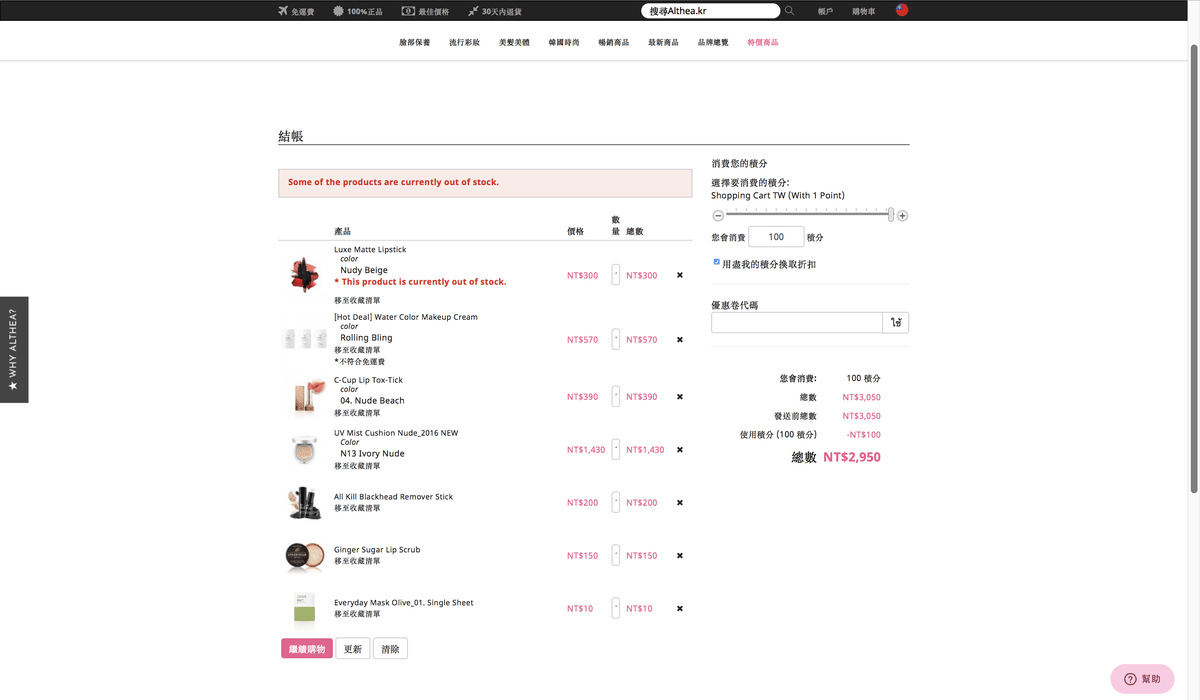The height and width of the screenshot is (700, 1200).
Task: Click the best price money icon
Action: (x=408, y=11)
